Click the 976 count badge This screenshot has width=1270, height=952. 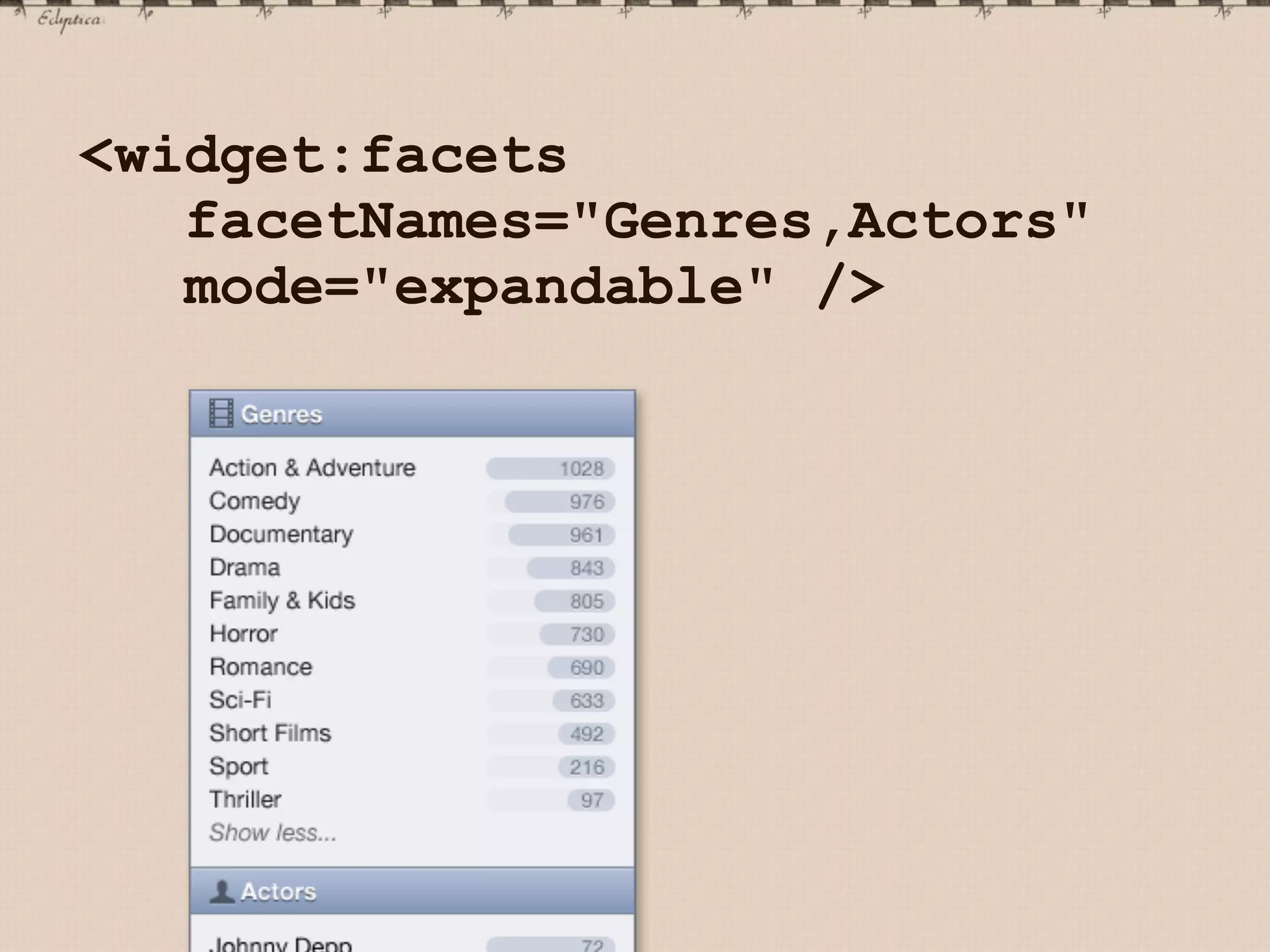[560, 501]
